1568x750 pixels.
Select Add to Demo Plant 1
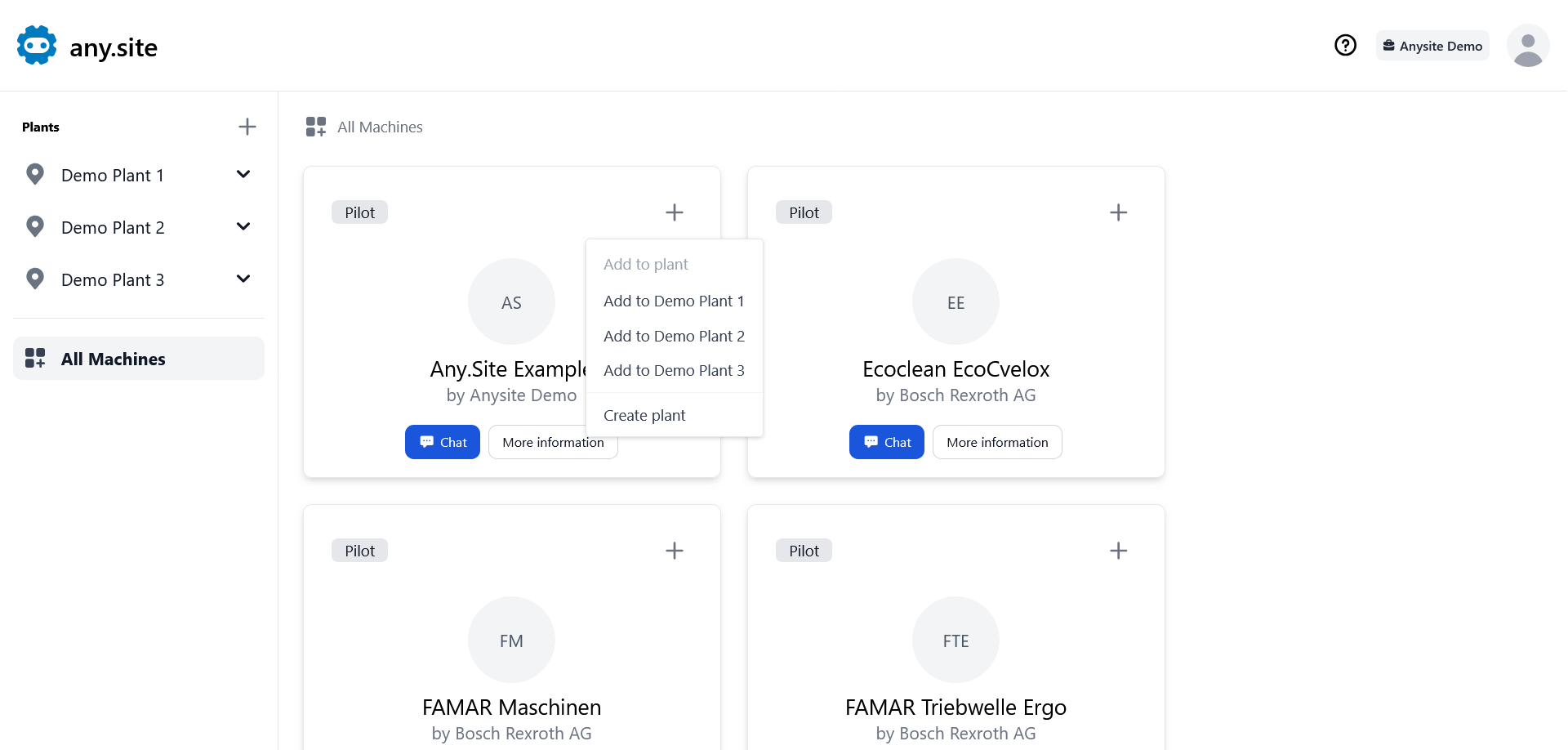pos(674,301)
